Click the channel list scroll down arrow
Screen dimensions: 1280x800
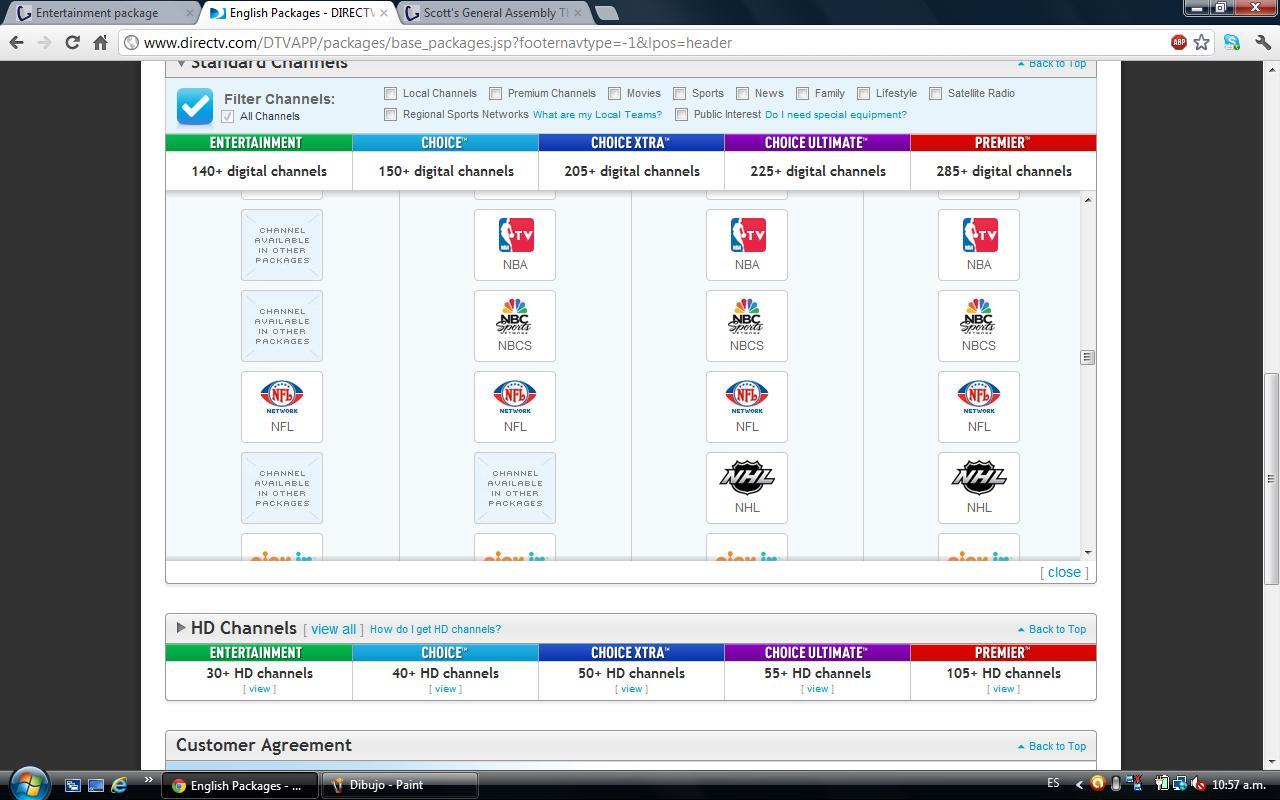point(1087,552)
